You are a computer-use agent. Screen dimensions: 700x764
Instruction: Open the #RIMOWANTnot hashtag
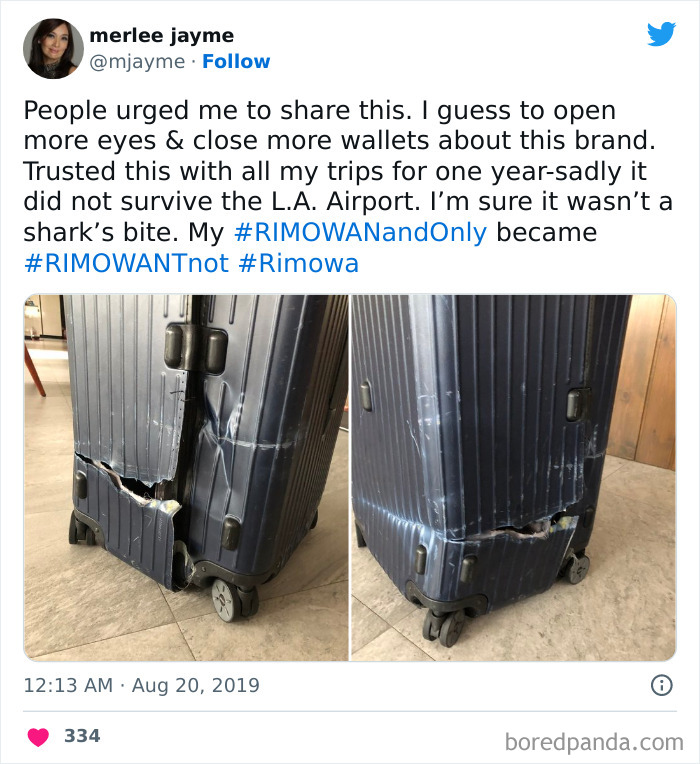click(x=126, y=264)
